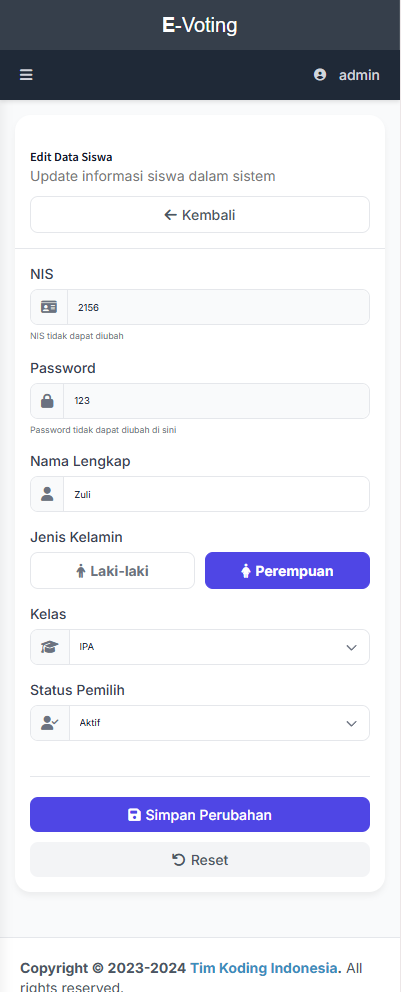Go back with the Kembali button
Image resolution: width=401 pixels, height=992 pixels.
pos(200,214)
